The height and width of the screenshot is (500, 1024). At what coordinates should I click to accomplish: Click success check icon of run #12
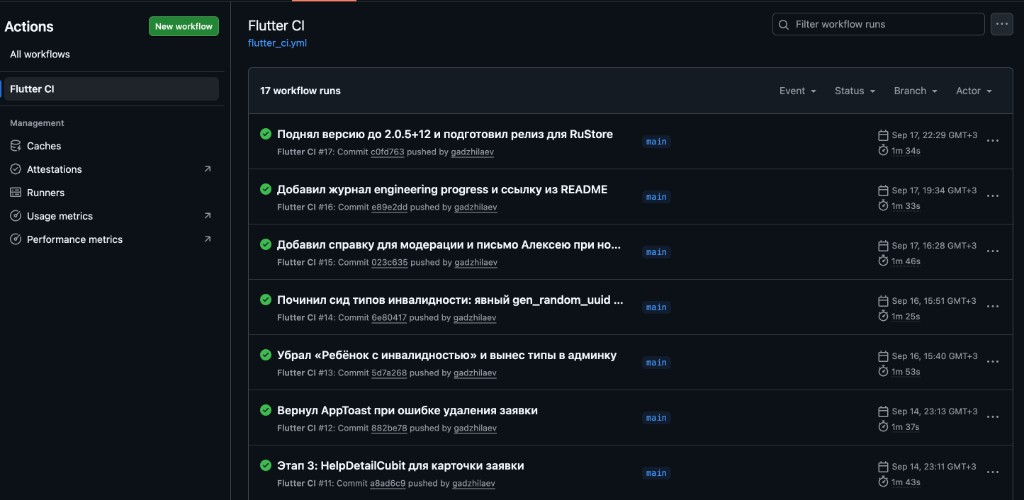click(266, 411)
